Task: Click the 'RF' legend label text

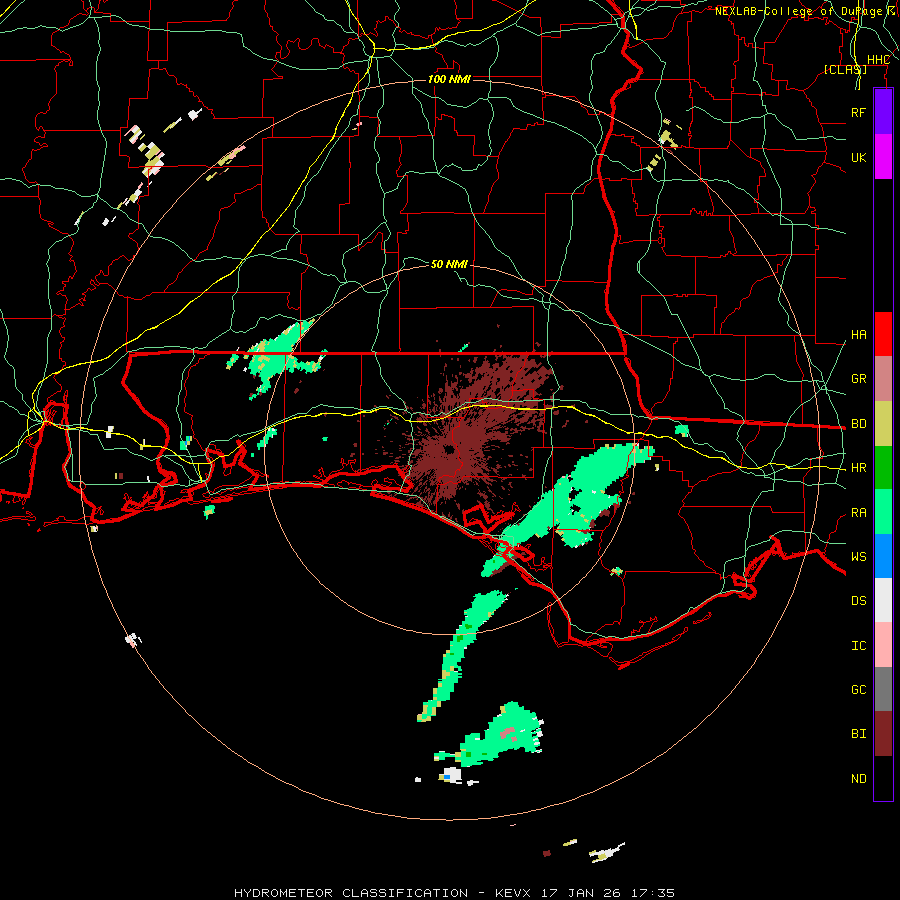Action: coord(858,112)
